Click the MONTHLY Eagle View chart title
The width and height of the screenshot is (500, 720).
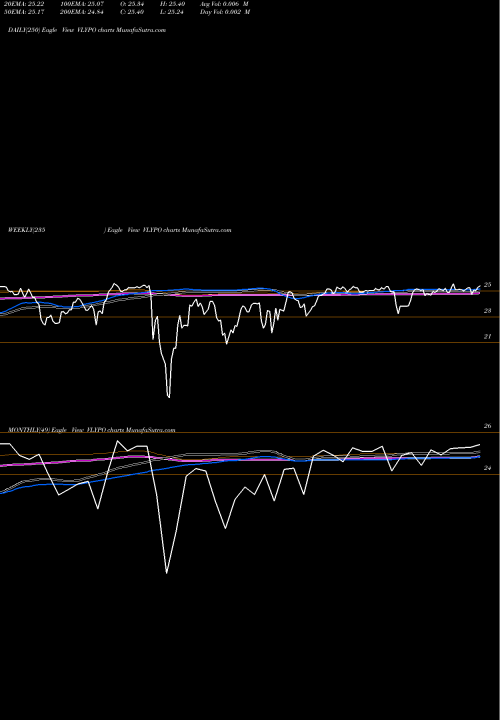point(91,430)
